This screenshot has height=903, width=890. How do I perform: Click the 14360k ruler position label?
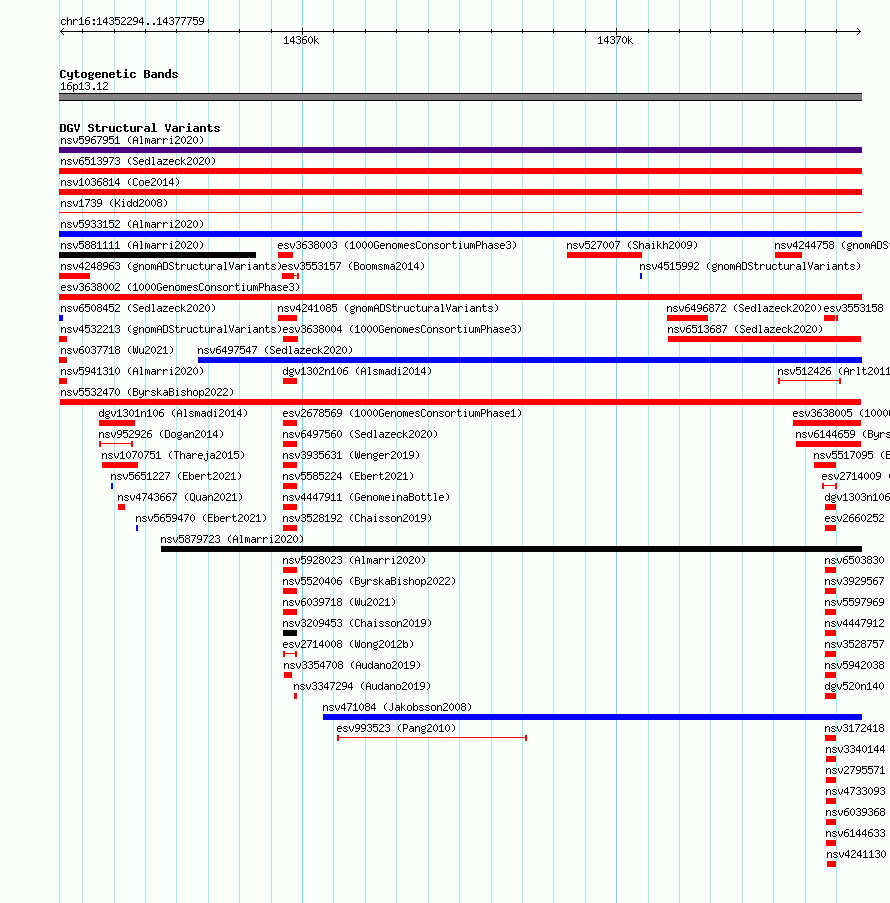point(301,40)
